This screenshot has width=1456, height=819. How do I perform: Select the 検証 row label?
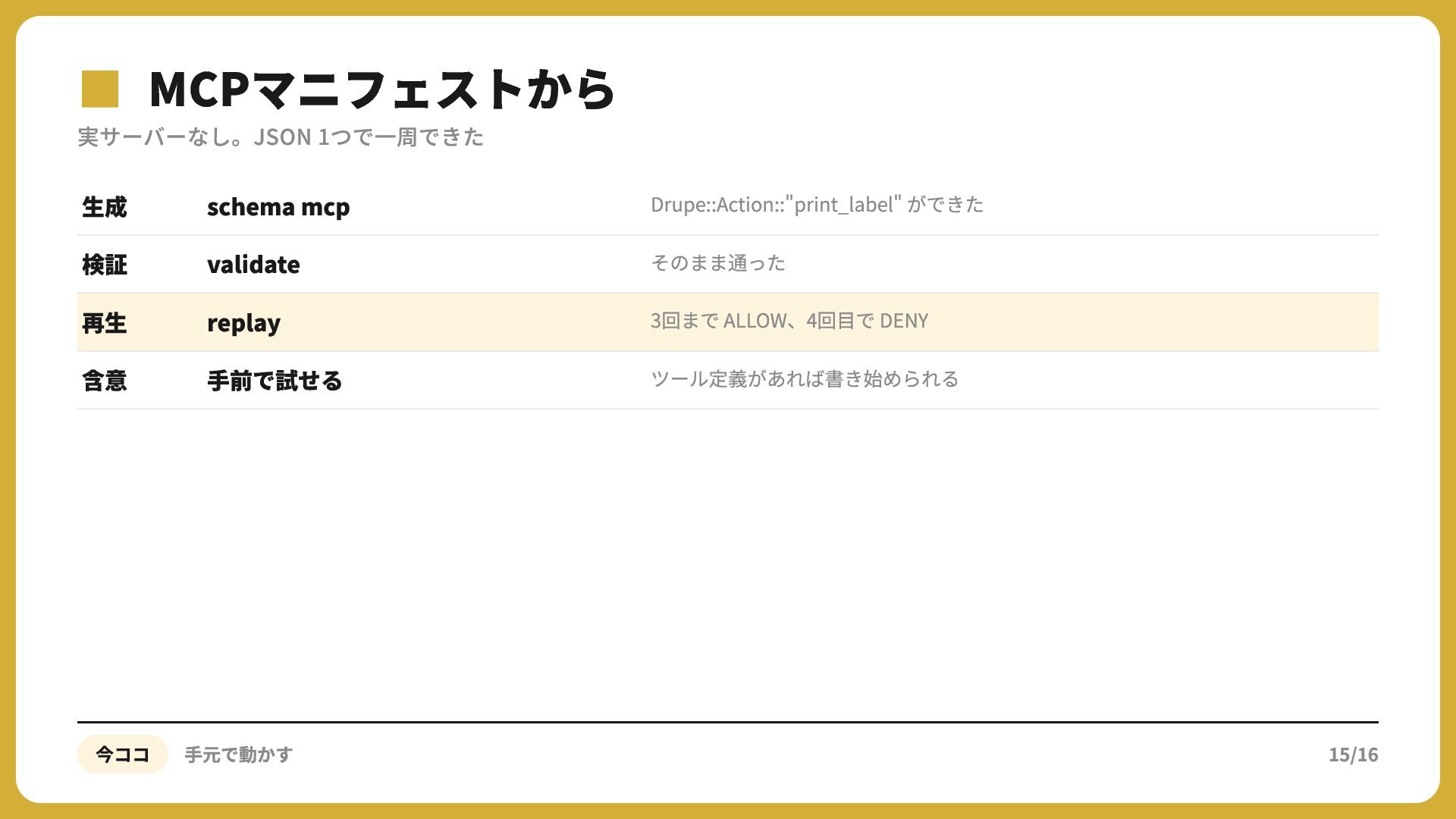105,265
